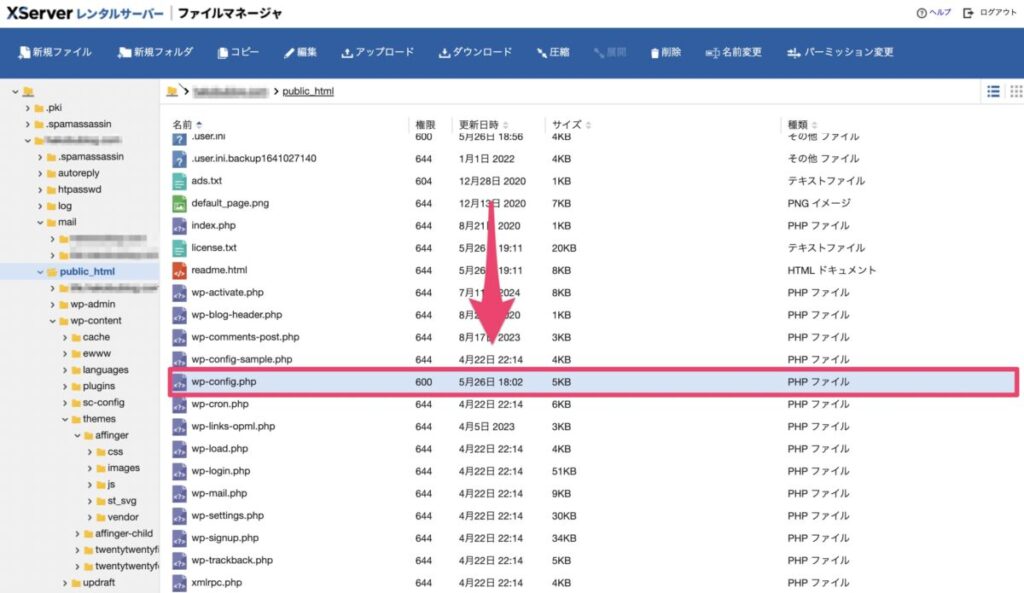Click the New File toolbar icon
Image resolution: width=1024 pixels, height=593 pixels.
(24, 52)
